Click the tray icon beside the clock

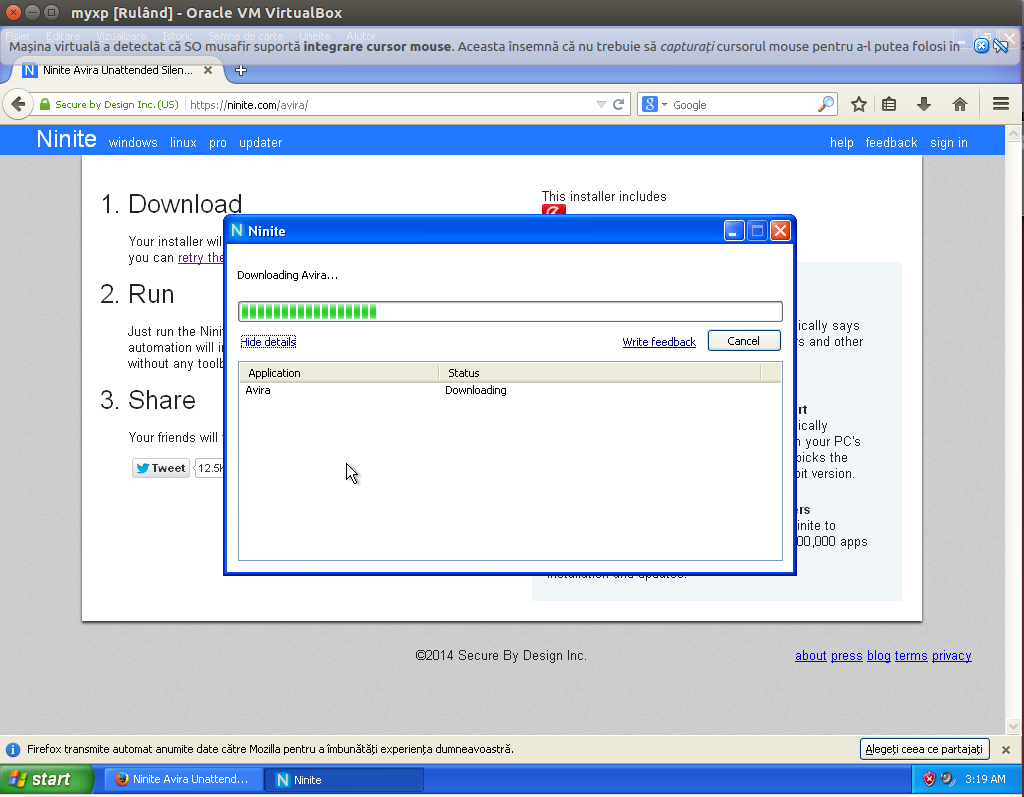(x=948, y=779)
